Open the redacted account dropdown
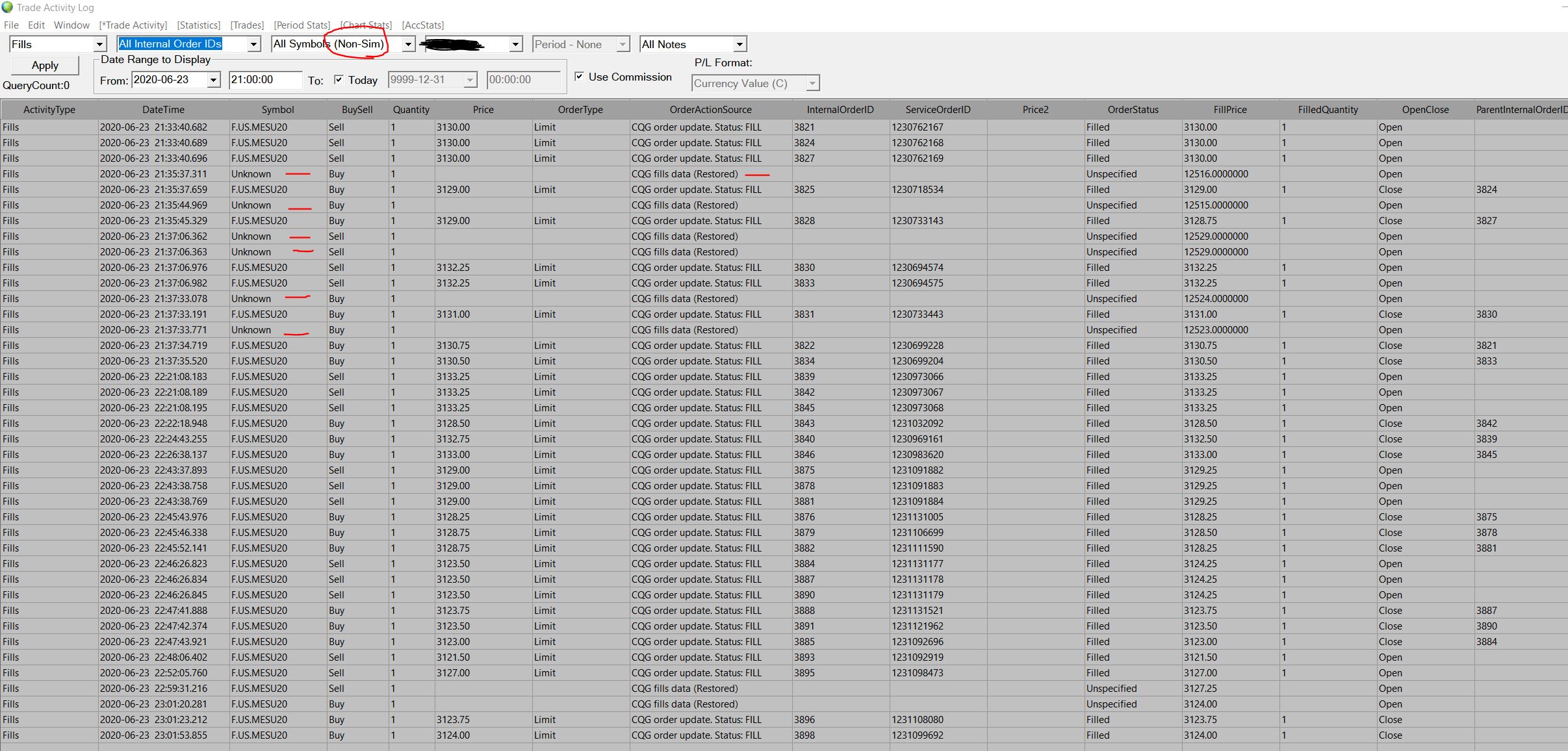1568x751 pixels. point(515,44)
